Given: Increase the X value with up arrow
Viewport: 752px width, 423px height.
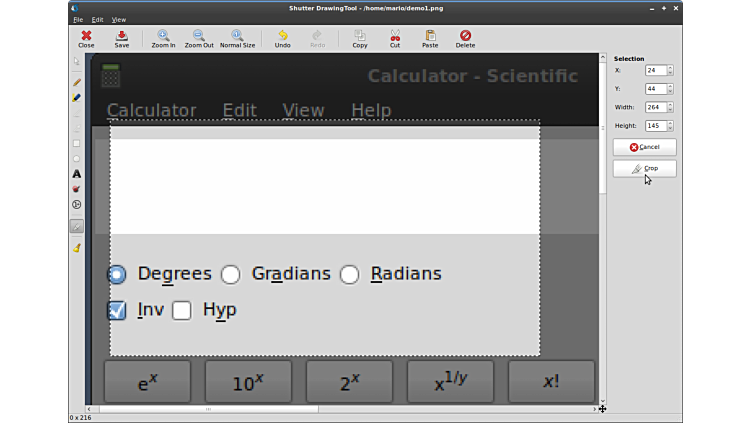Looking at the screenshot, I should coord(670,68).
